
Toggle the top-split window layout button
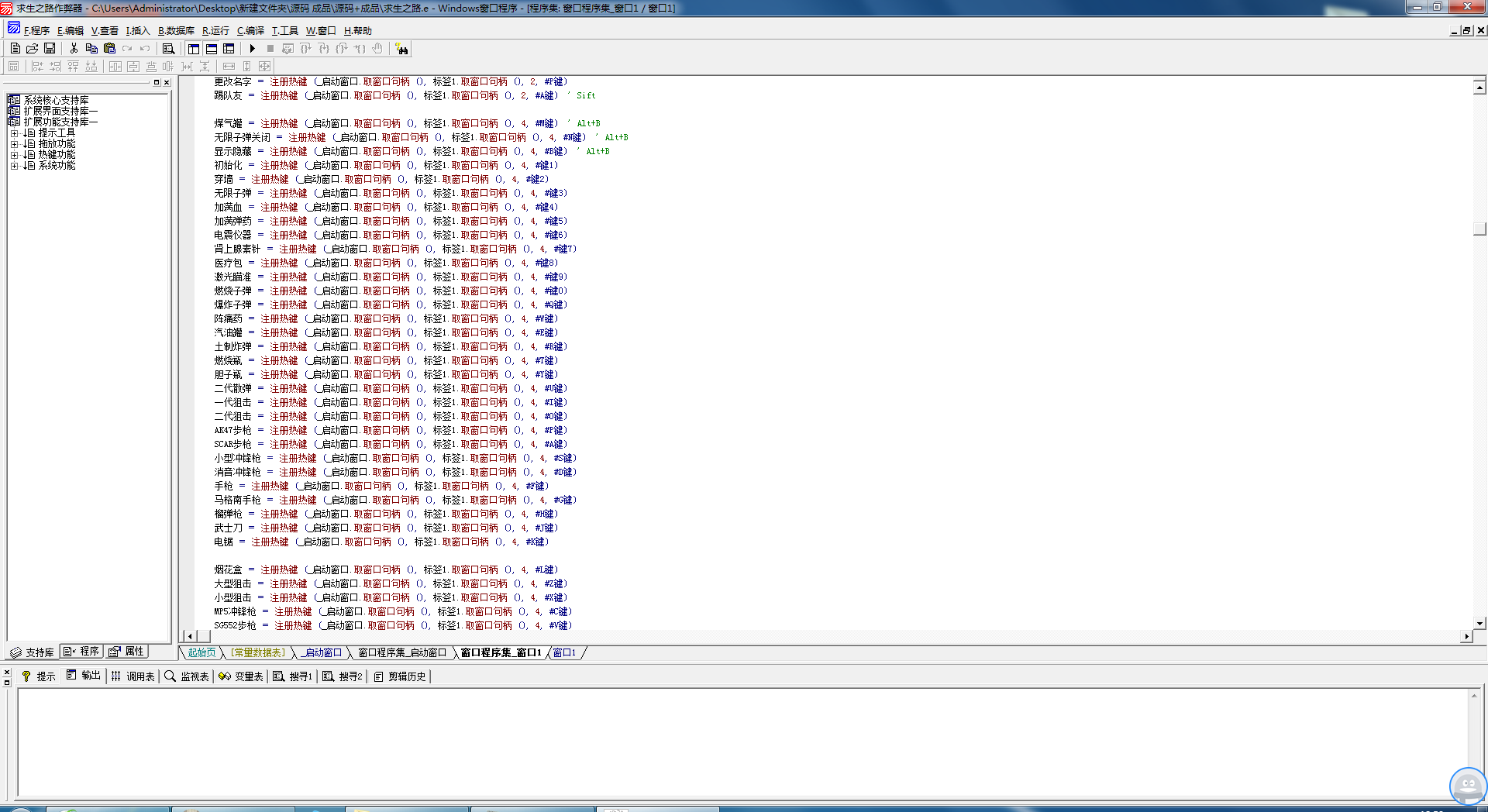(x=193, y=48)
